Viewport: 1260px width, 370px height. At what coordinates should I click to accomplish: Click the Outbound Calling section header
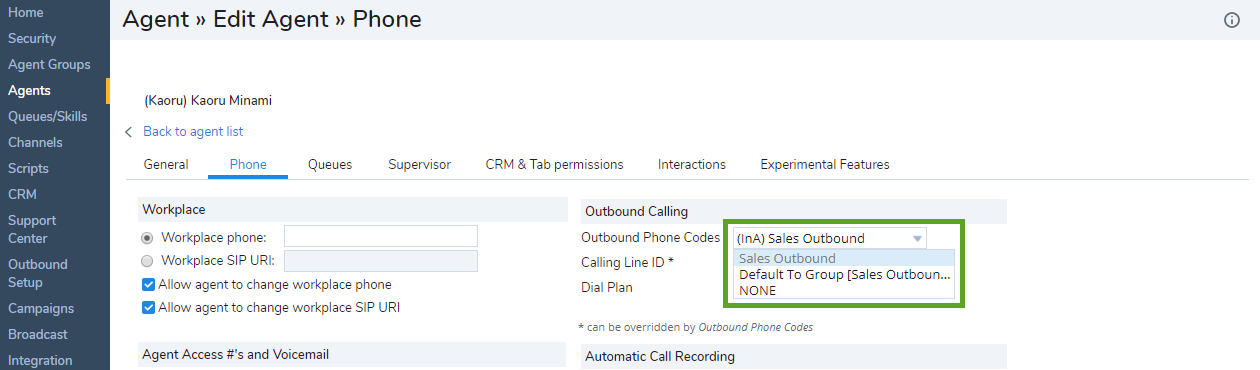(x=793, y=211)
